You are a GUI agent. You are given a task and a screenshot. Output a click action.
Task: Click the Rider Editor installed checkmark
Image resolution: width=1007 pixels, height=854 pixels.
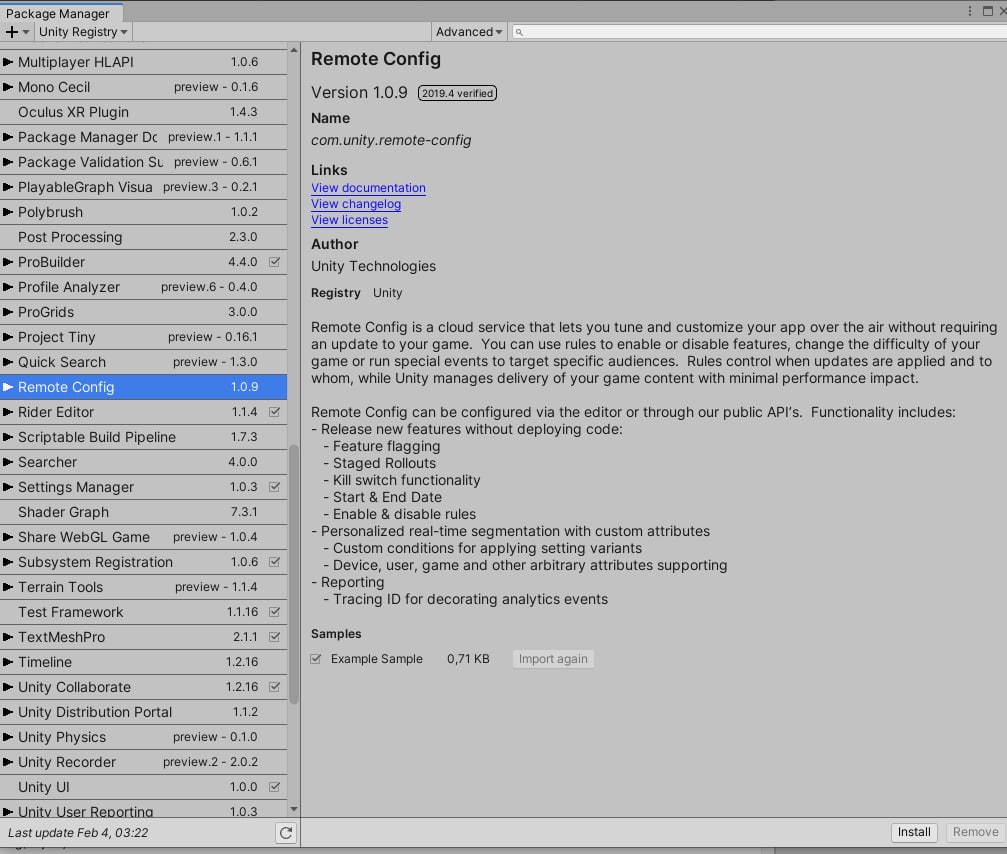[x=274, y=412]
